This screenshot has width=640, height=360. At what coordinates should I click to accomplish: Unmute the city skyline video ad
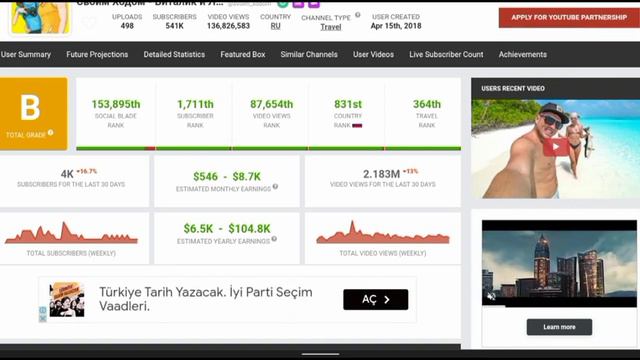tap(491, 296)
